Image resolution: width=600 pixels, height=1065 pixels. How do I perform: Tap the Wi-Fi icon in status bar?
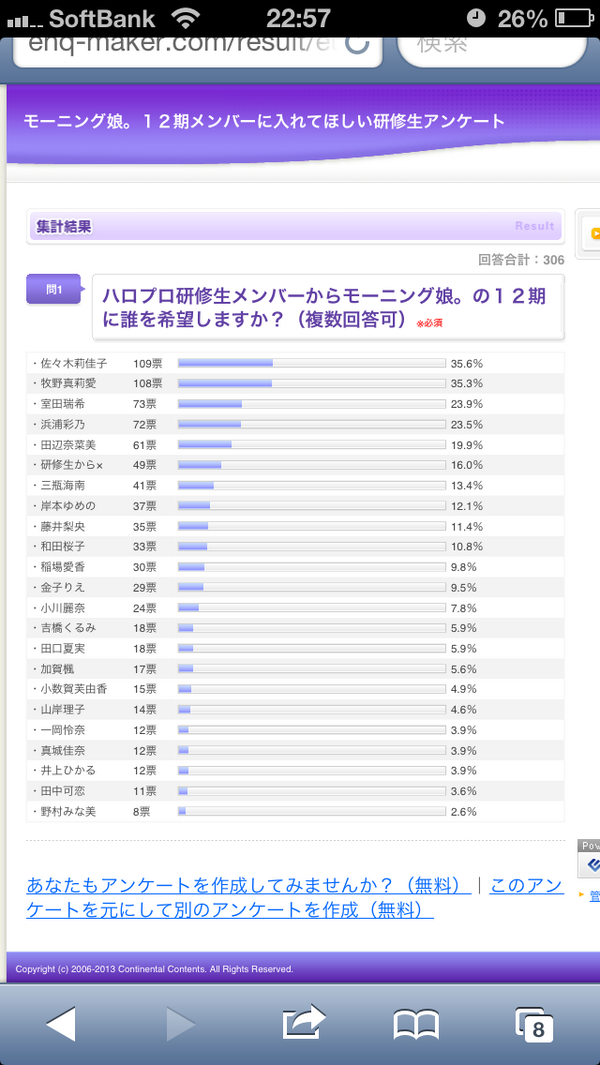[x=184, y=17]
